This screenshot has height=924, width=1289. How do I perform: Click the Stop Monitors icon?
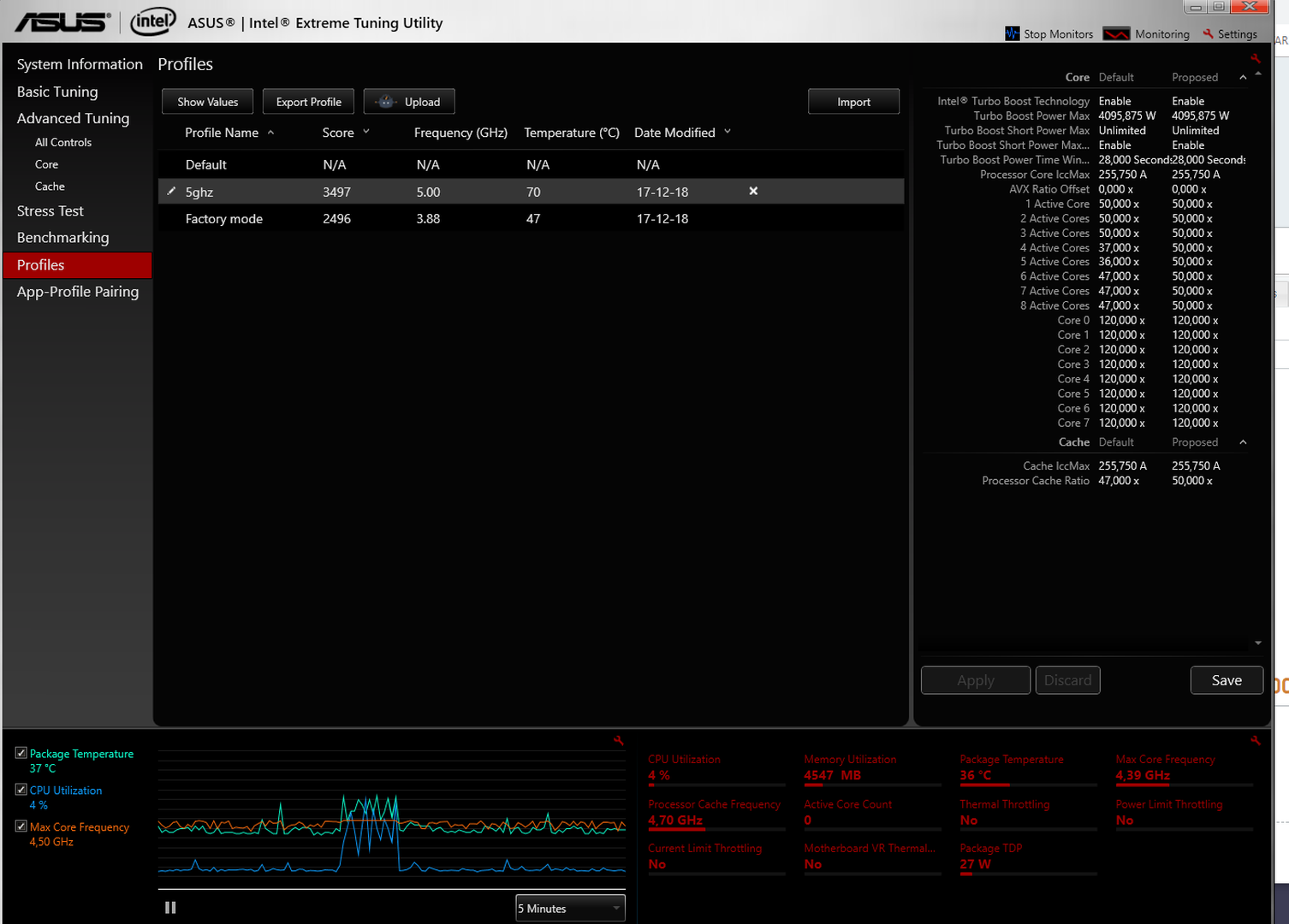pyautogui.click(x=1013, y=33)
